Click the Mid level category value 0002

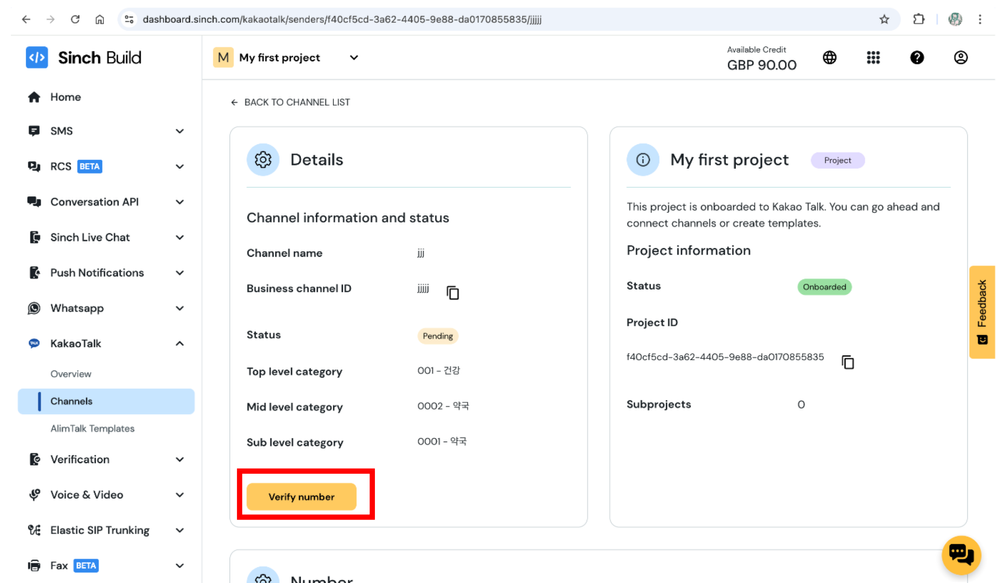point(443,406)
